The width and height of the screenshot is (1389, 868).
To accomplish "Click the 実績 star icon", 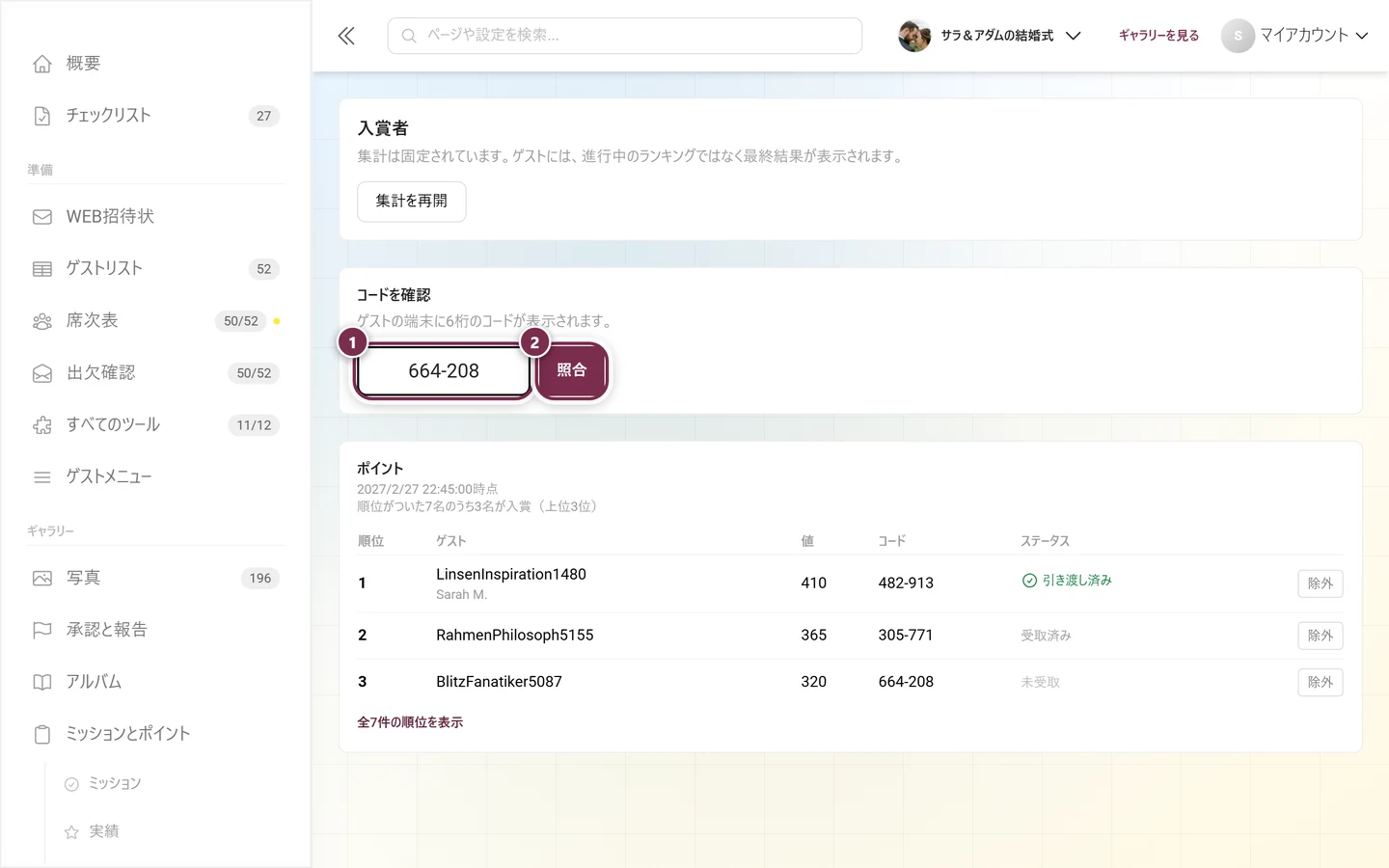I will (x=71, y=832).
